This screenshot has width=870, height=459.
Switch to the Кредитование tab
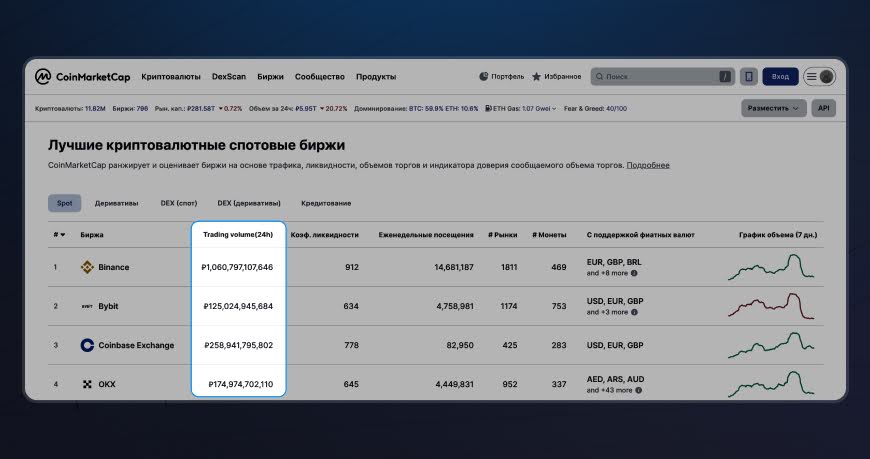tap(326, 203)
